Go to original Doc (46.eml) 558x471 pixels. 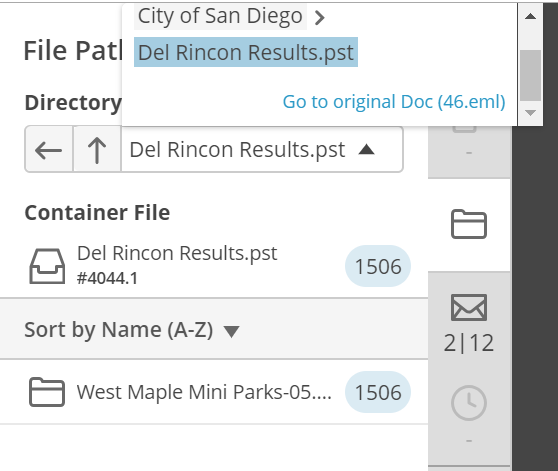click(x=394, y=102)
